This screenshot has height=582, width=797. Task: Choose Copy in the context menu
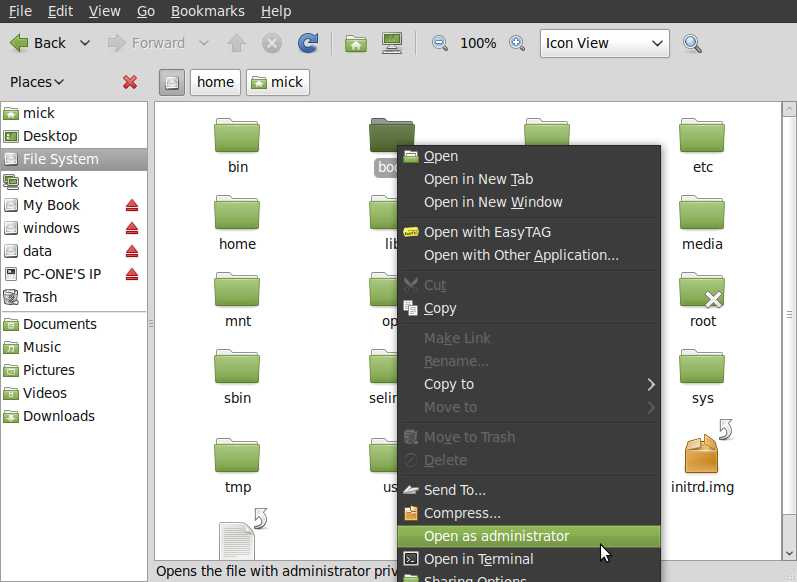pos(529,308)
